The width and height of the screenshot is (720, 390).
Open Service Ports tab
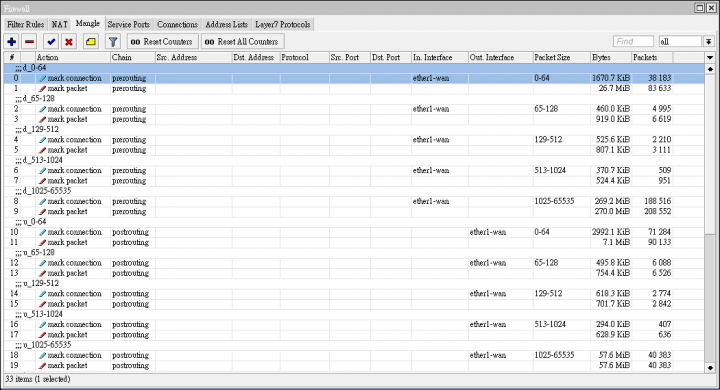129,24
